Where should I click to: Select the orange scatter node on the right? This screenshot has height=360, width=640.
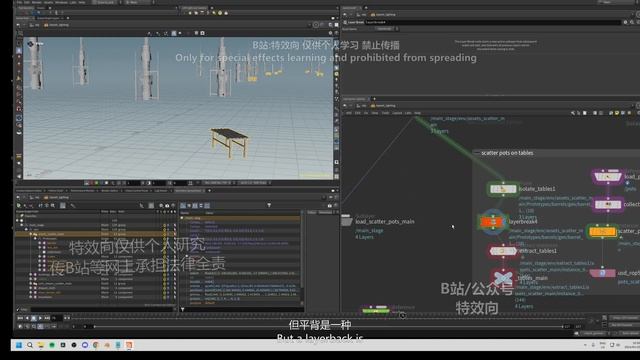(602, 231)
